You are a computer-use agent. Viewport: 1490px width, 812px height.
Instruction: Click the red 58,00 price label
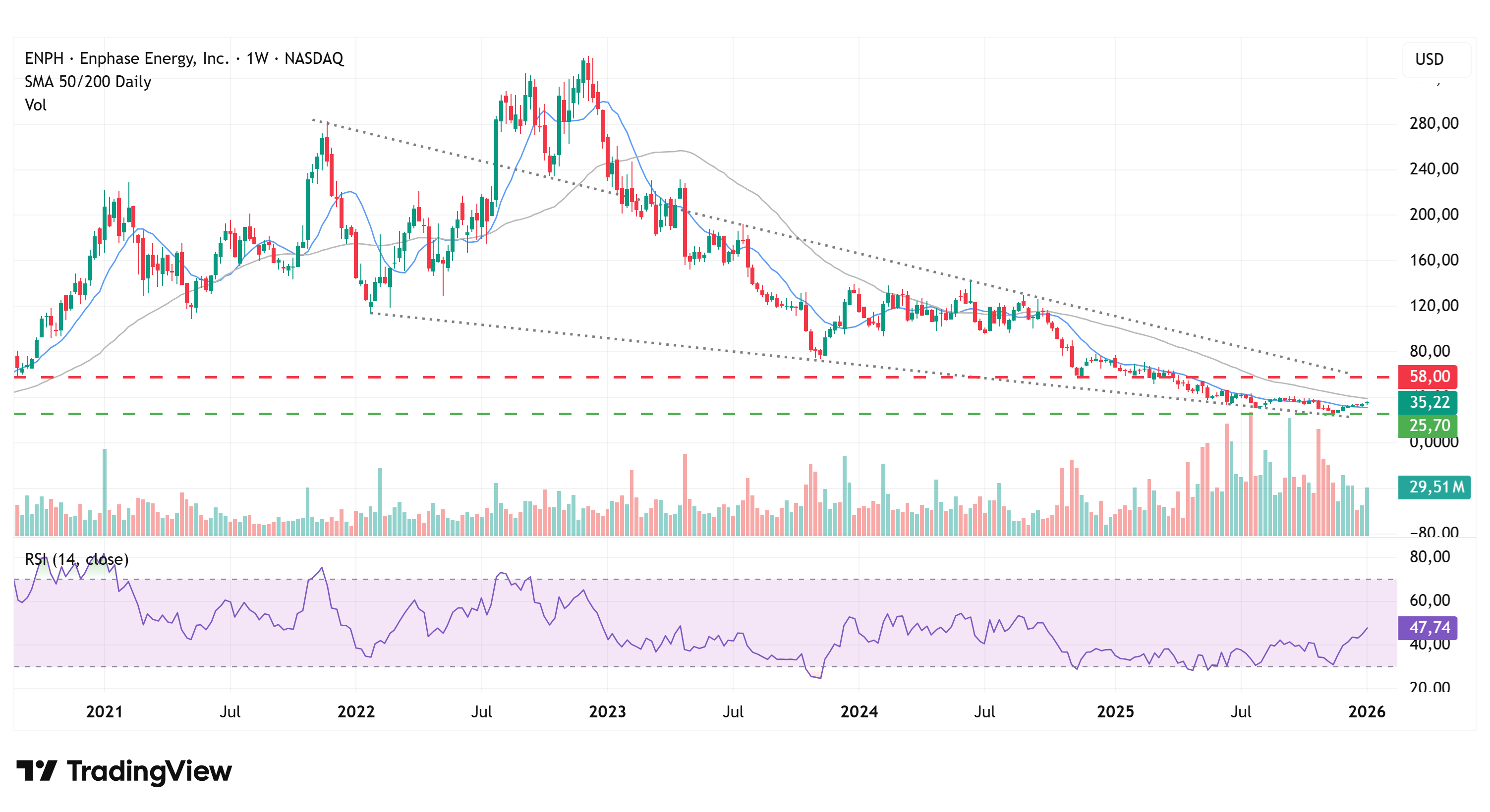[x=1428, y=377]
